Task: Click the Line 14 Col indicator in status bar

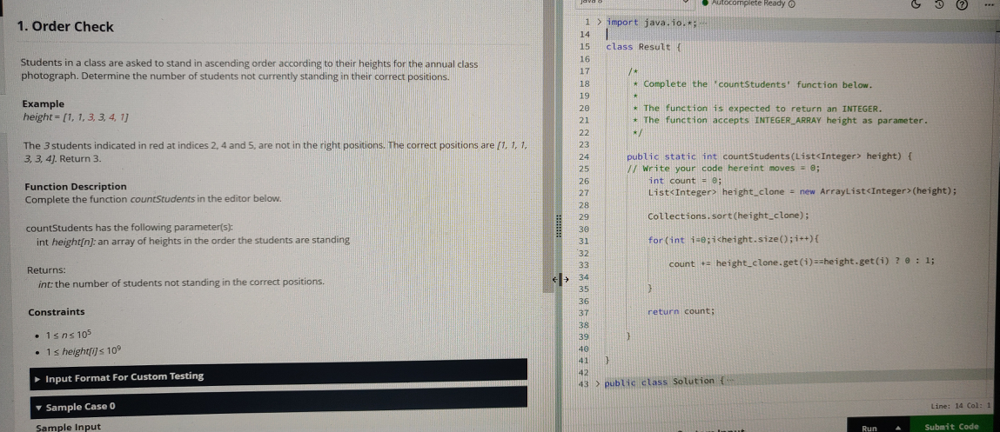Action: click(x=958, y=405)
